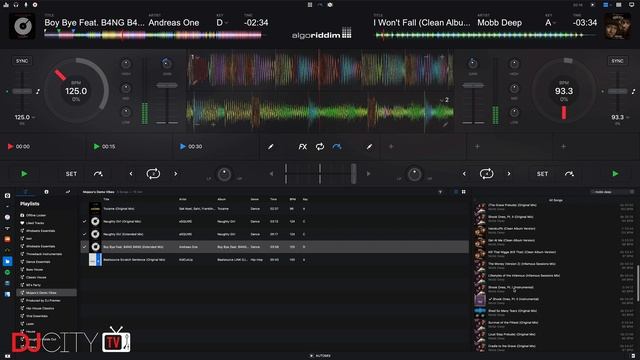The image size is (640, 360).
Task: Click the deck 1 tempo slider handle
Action: [x=22, y=91]
